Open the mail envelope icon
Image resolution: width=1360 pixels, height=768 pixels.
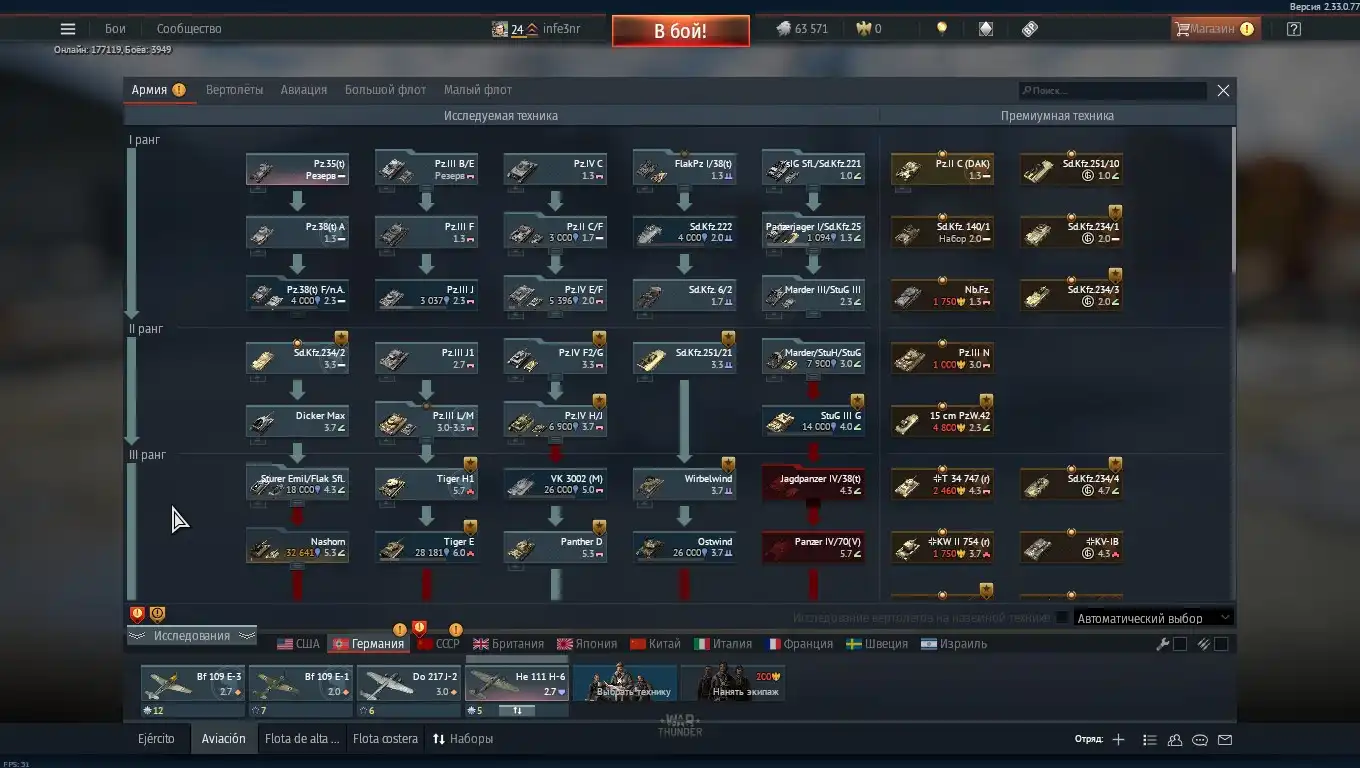pos(1225,740)
